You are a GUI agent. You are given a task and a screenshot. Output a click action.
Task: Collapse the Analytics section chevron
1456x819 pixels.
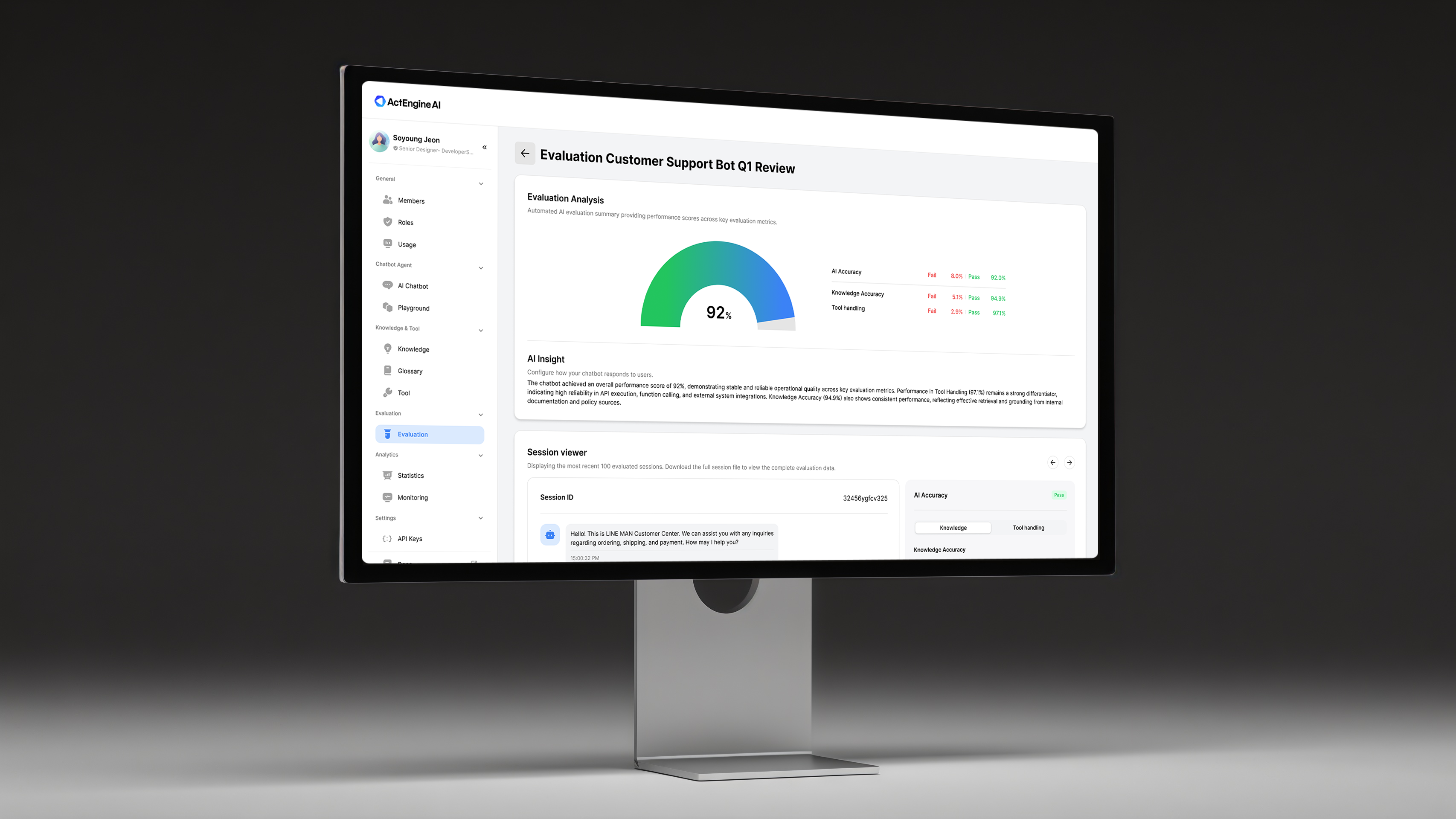pos(481,456)
